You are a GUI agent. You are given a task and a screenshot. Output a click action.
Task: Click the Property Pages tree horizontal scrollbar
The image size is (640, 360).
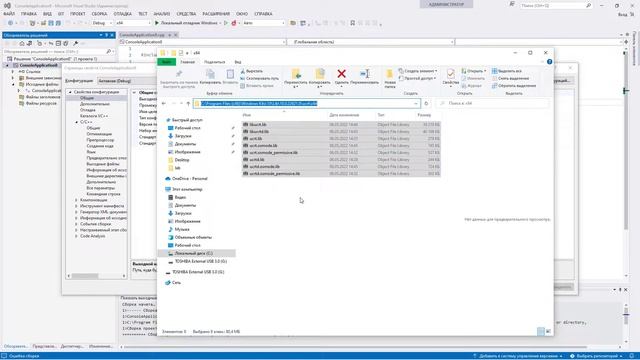point(97,276)
